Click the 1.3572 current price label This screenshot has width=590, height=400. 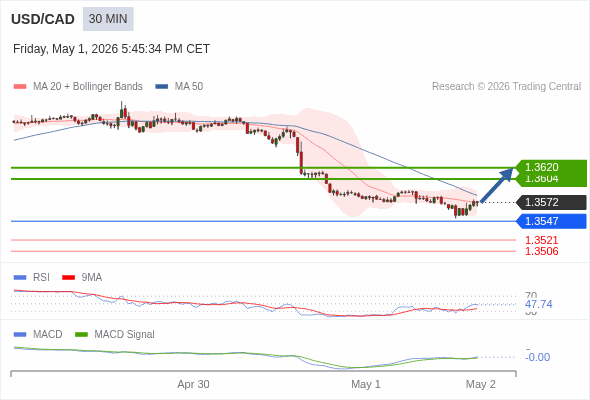(x=551, y=202)
